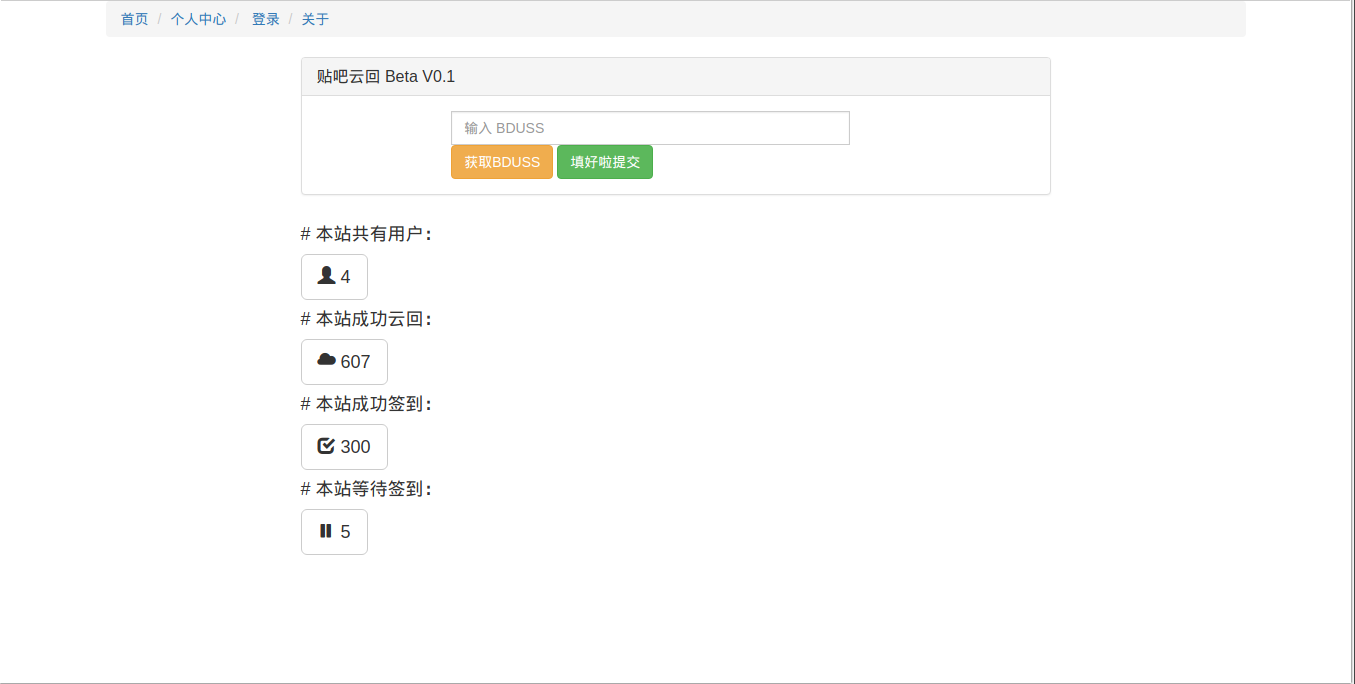
Task: Select the heading 本站成功云回
Action: click(x=366, y=319)
